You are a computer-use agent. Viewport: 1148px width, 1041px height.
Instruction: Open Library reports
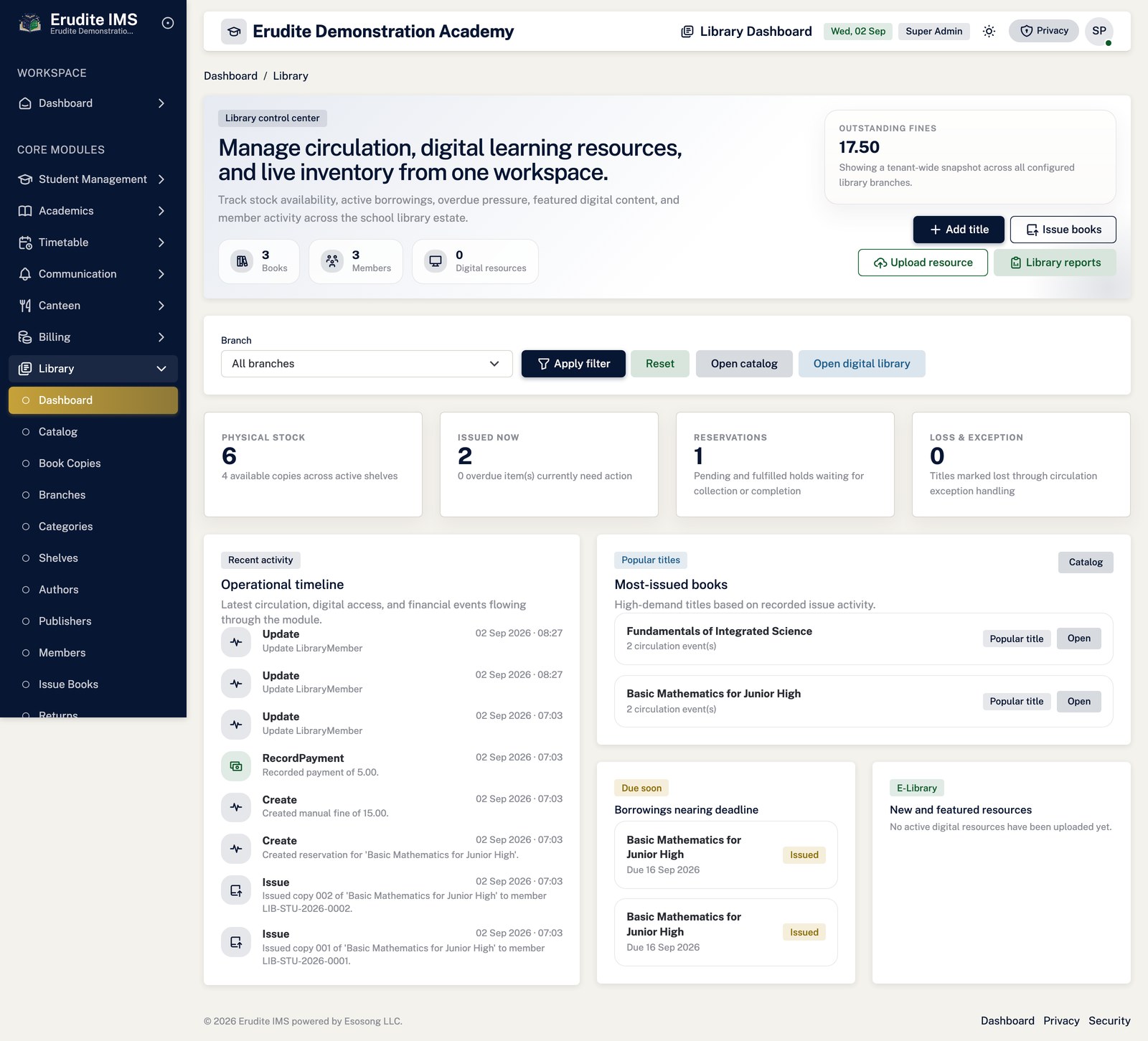click(1055, 263)
